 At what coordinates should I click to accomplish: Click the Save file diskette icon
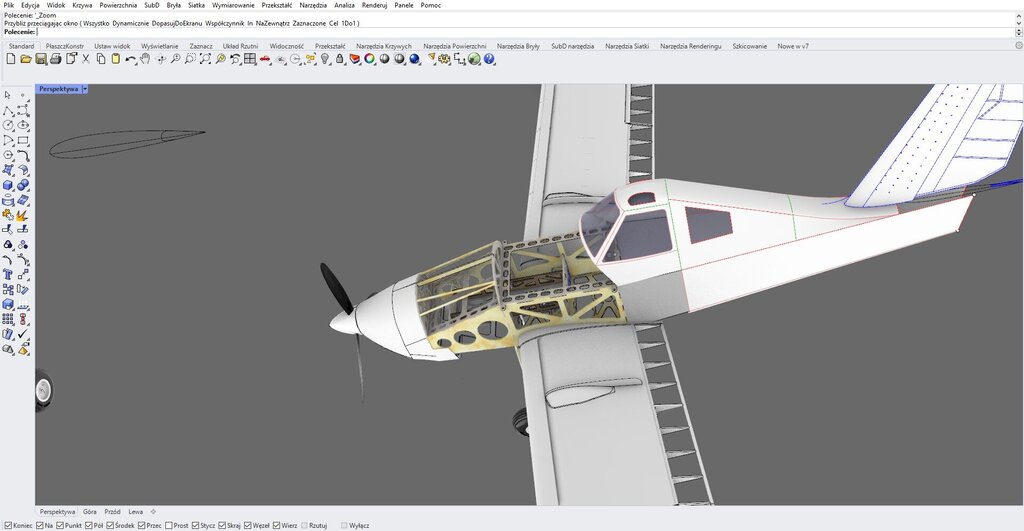pos(41,59)
